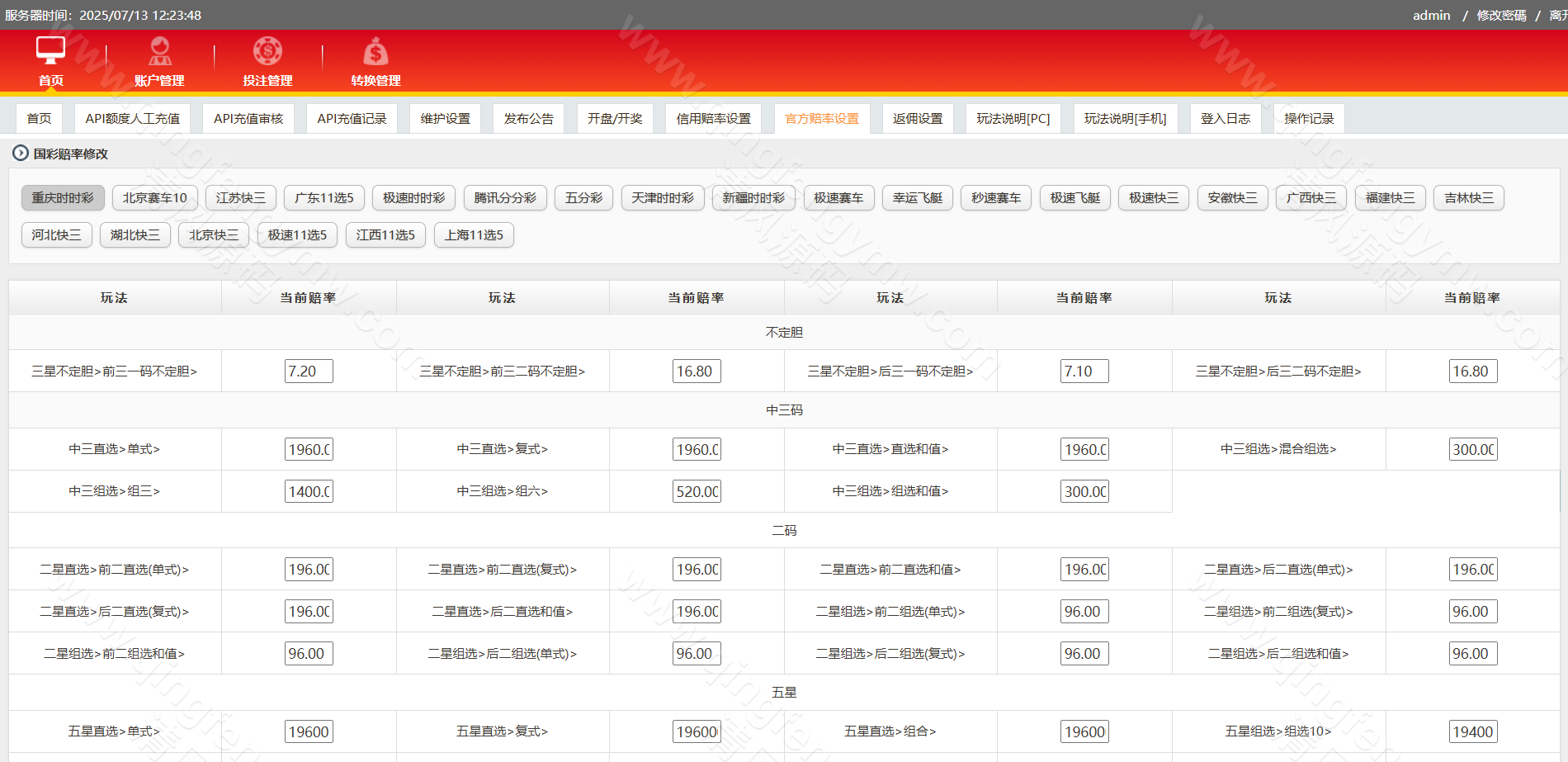Click the 修改密碼 link
1568x762 pixels.
(x=1501, y=16)
